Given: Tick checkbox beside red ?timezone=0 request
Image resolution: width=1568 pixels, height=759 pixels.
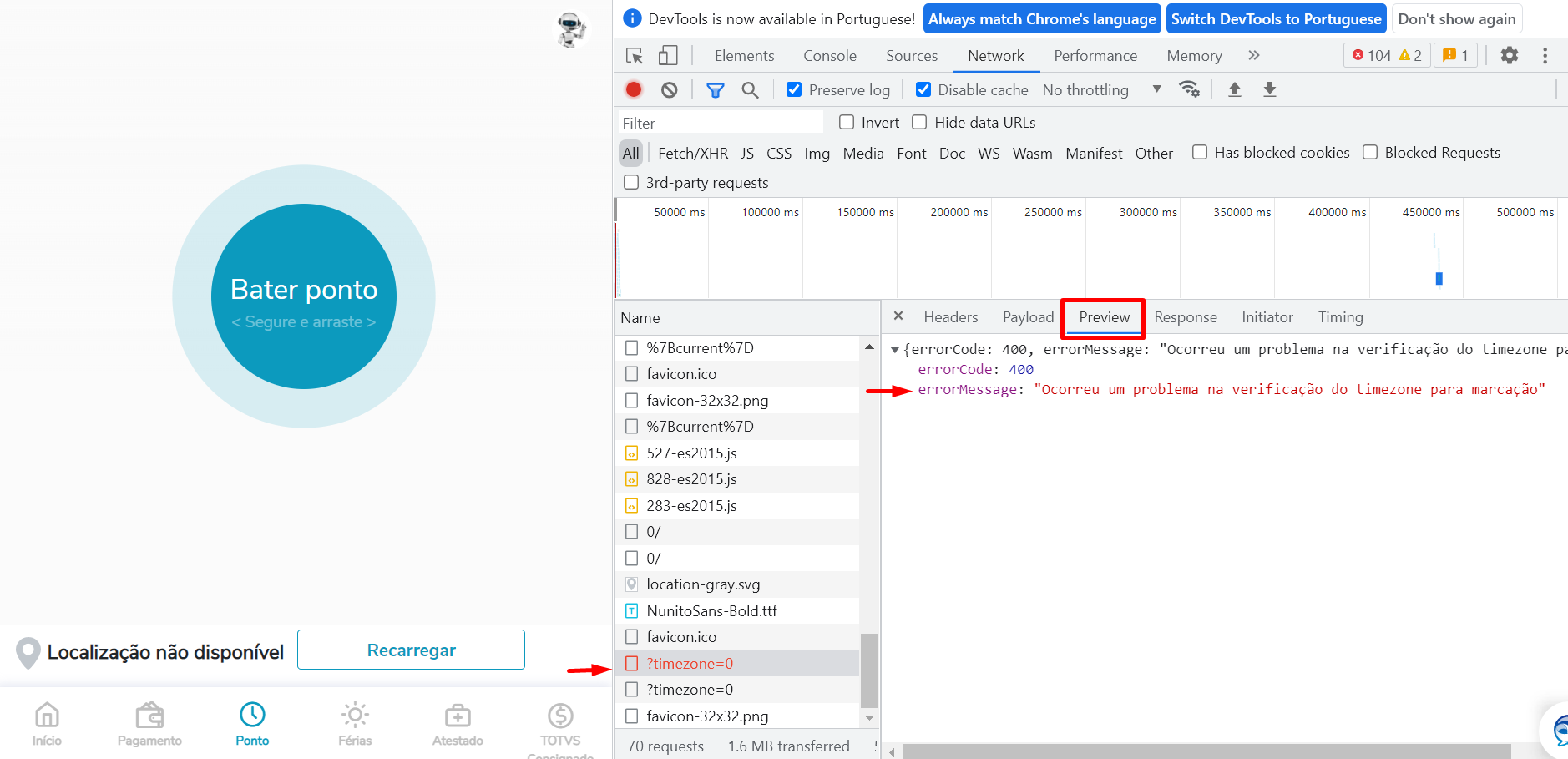Looking at the screenshot, I should [x=632, y=664].
